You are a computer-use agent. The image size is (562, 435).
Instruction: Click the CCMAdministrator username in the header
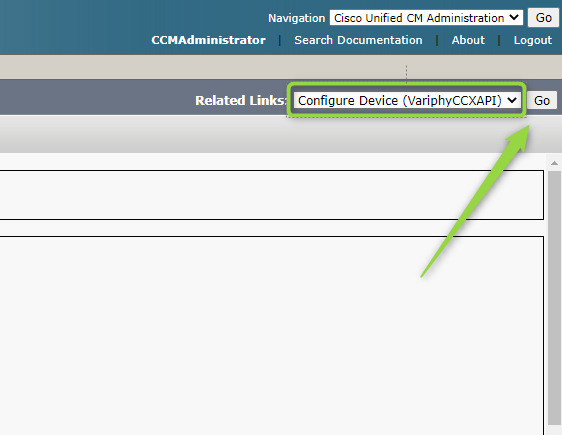[x=208, y=40]
